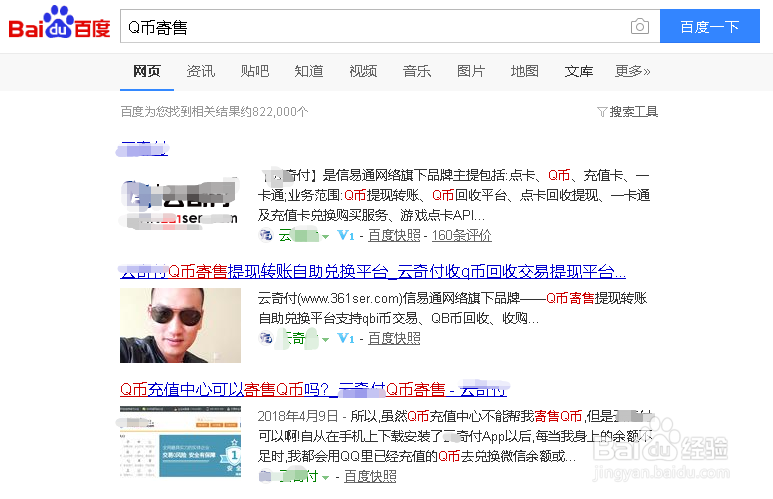Switch to the 资讯 tab
The width and height of the screenshot is (773, 499).
(x=201, y=71)
